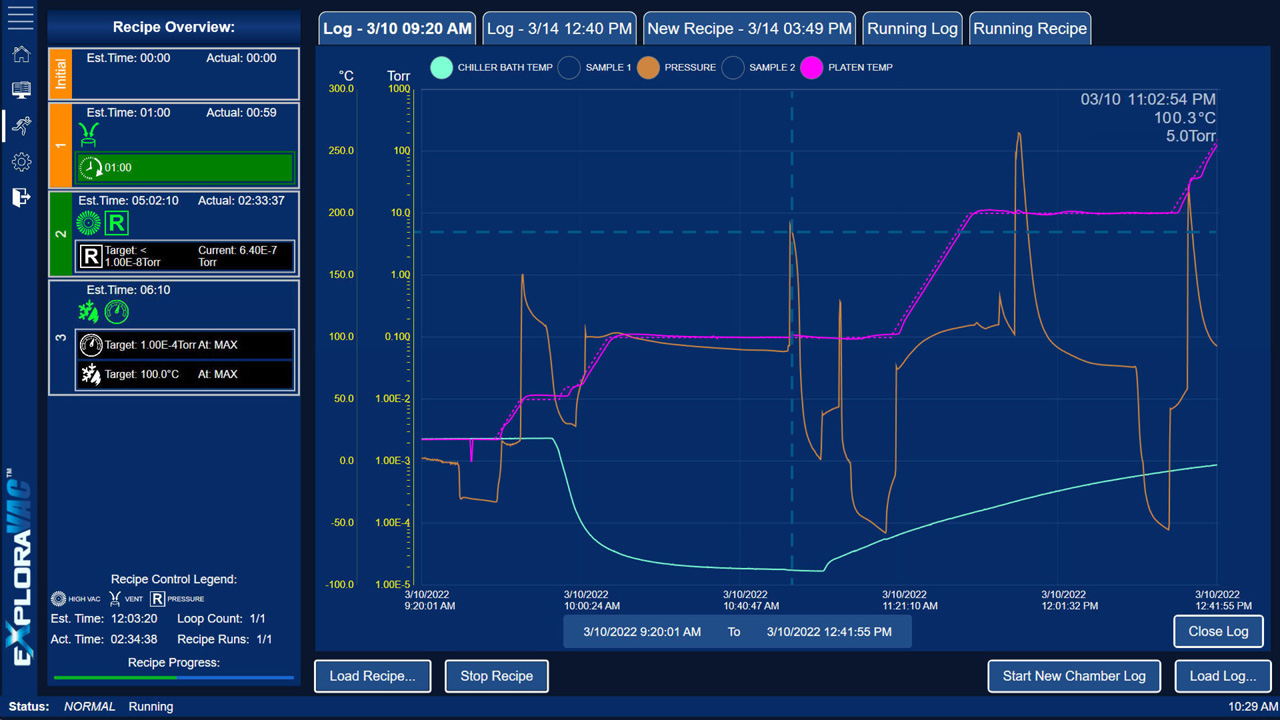Toggle the Chiller Bath Temp series

pyautogui.click(x=441, y=68)
